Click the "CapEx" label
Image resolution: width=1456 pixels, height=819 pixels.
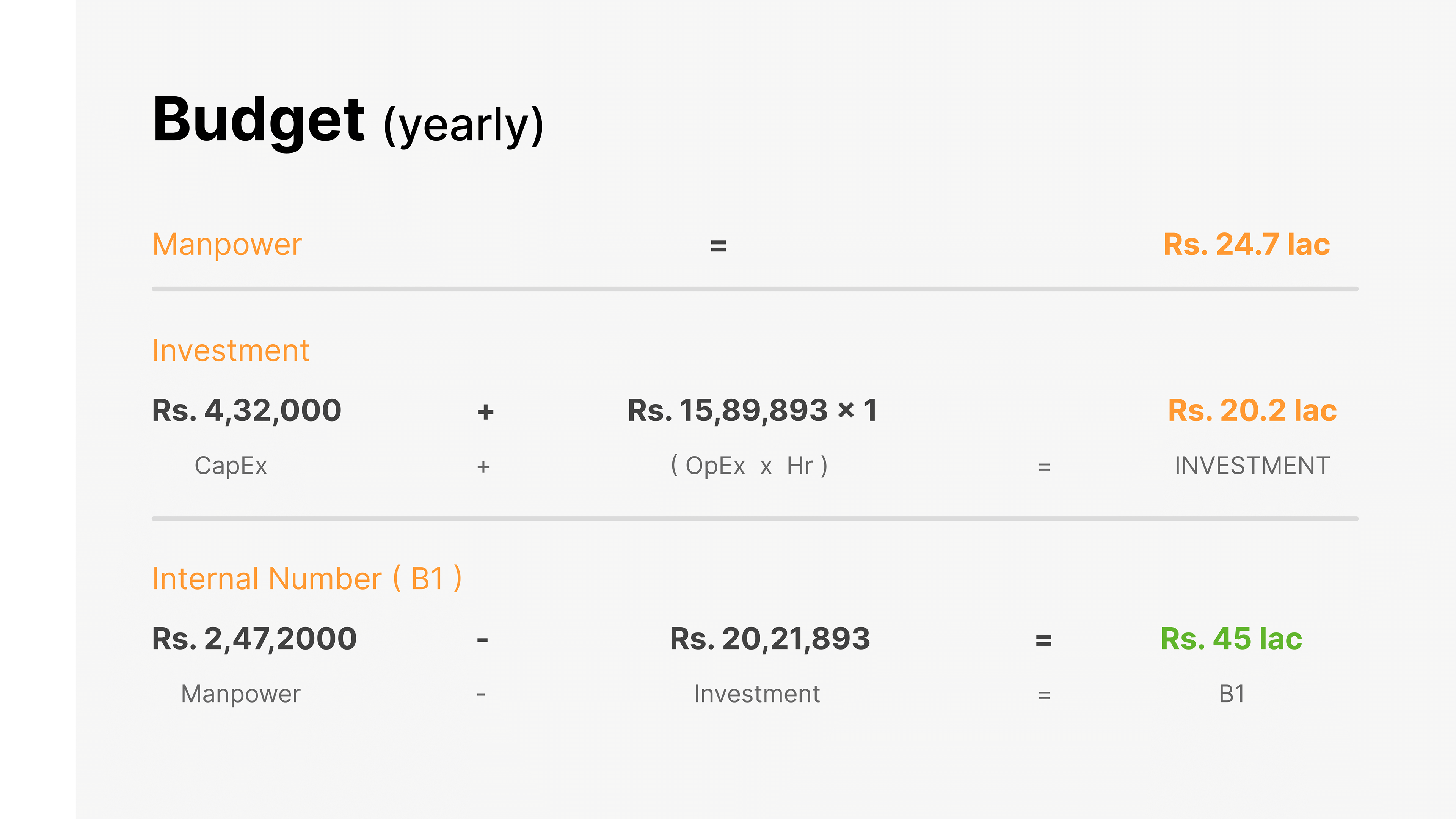coord(231,466)
